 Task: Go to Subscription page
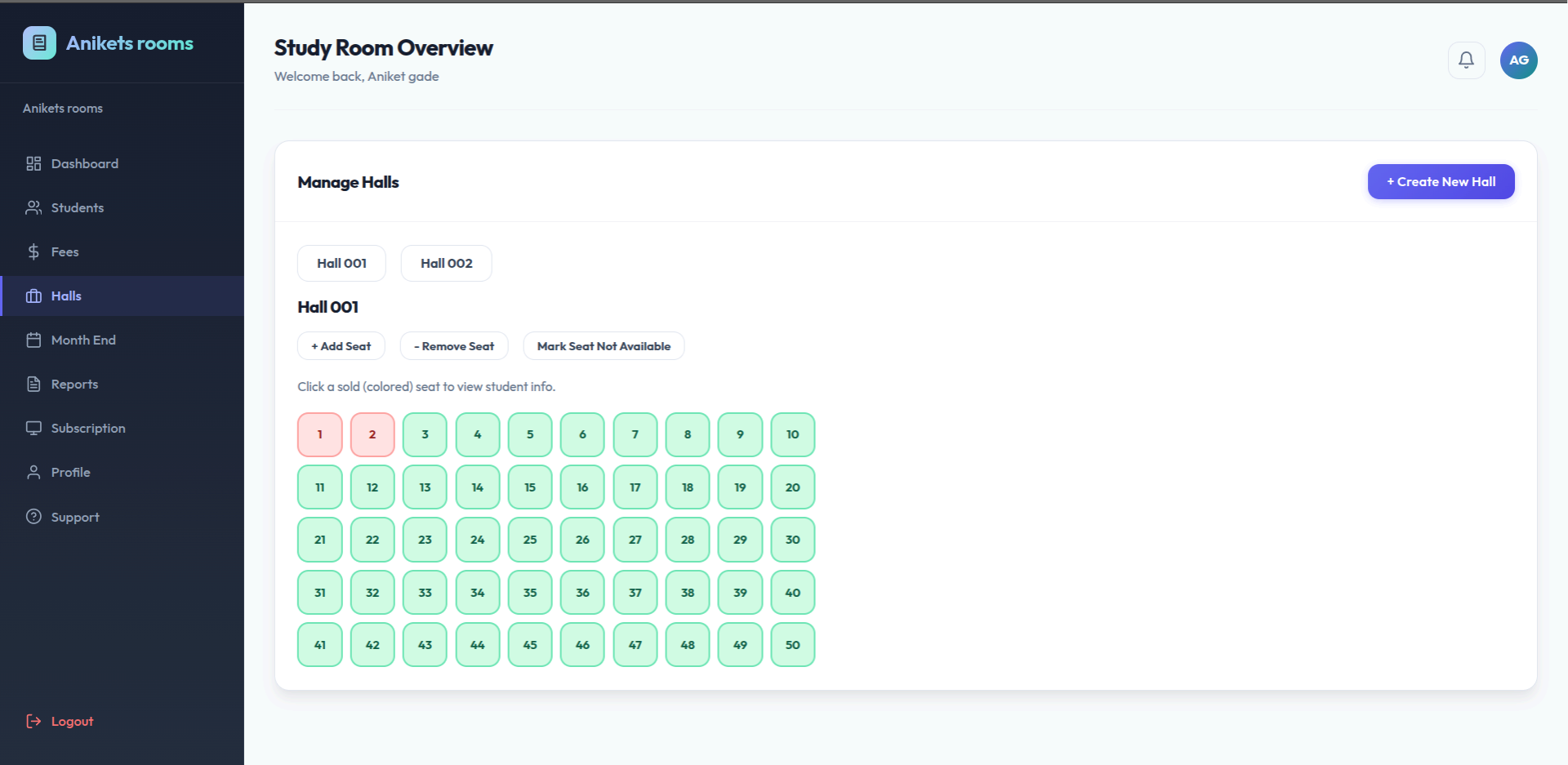tap(122, 428)
